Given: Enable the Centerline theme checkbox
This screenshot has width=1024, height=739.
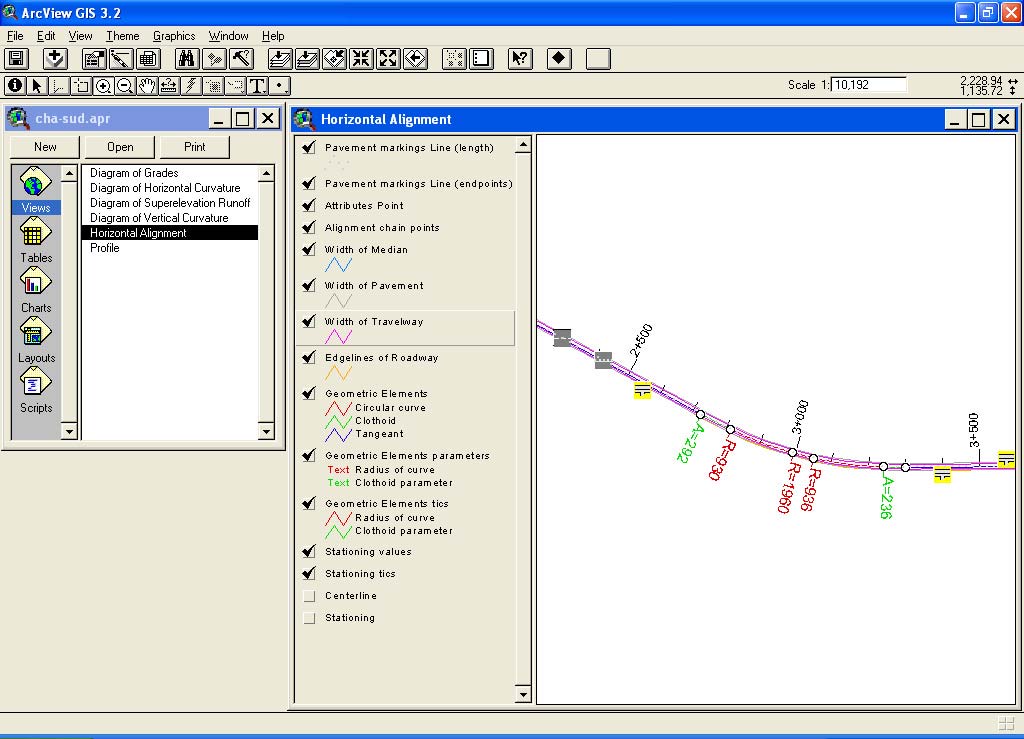Looking at the screenshot, I should click(x=310, y=596).
